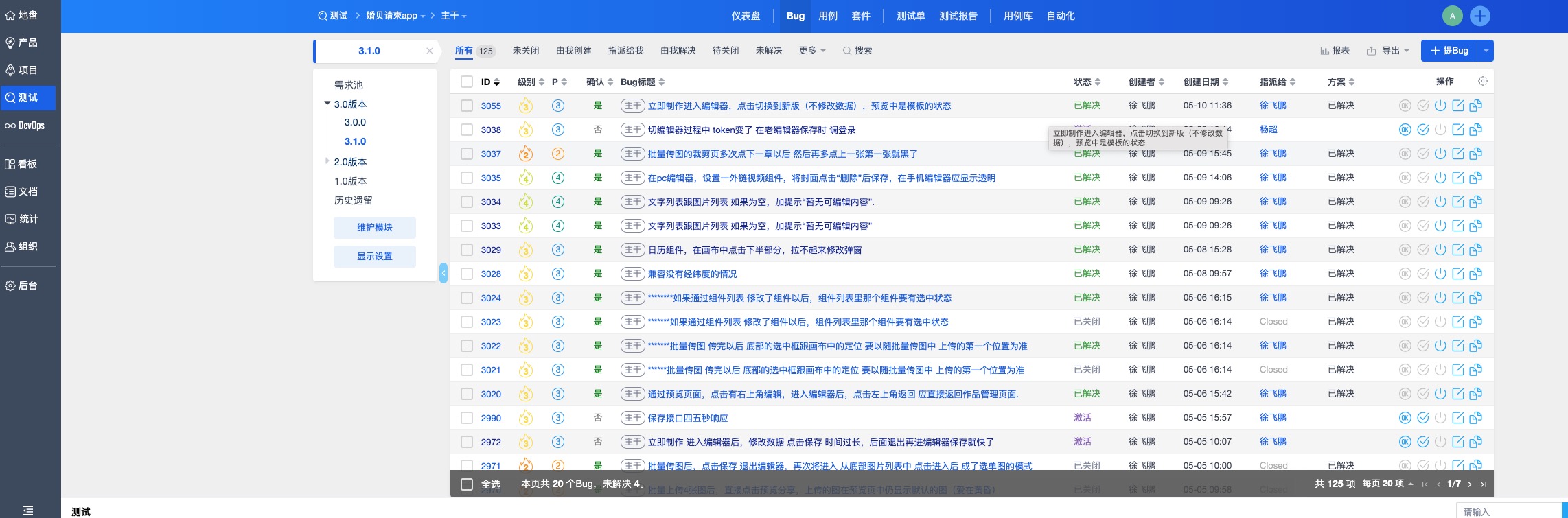This screenshot has height=518, width=1568.
Task: Tick the checkbox for bug 3055
Action: pos(467,106)
